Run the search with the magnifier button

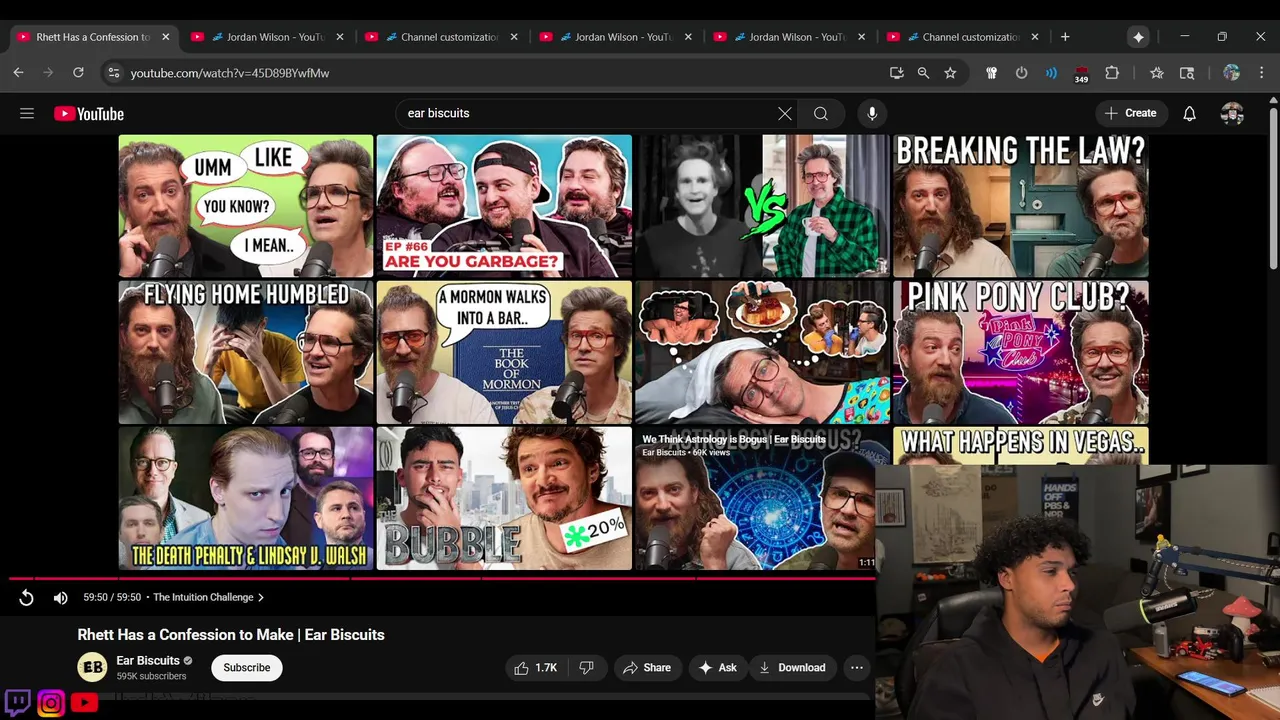pos(821,113)
